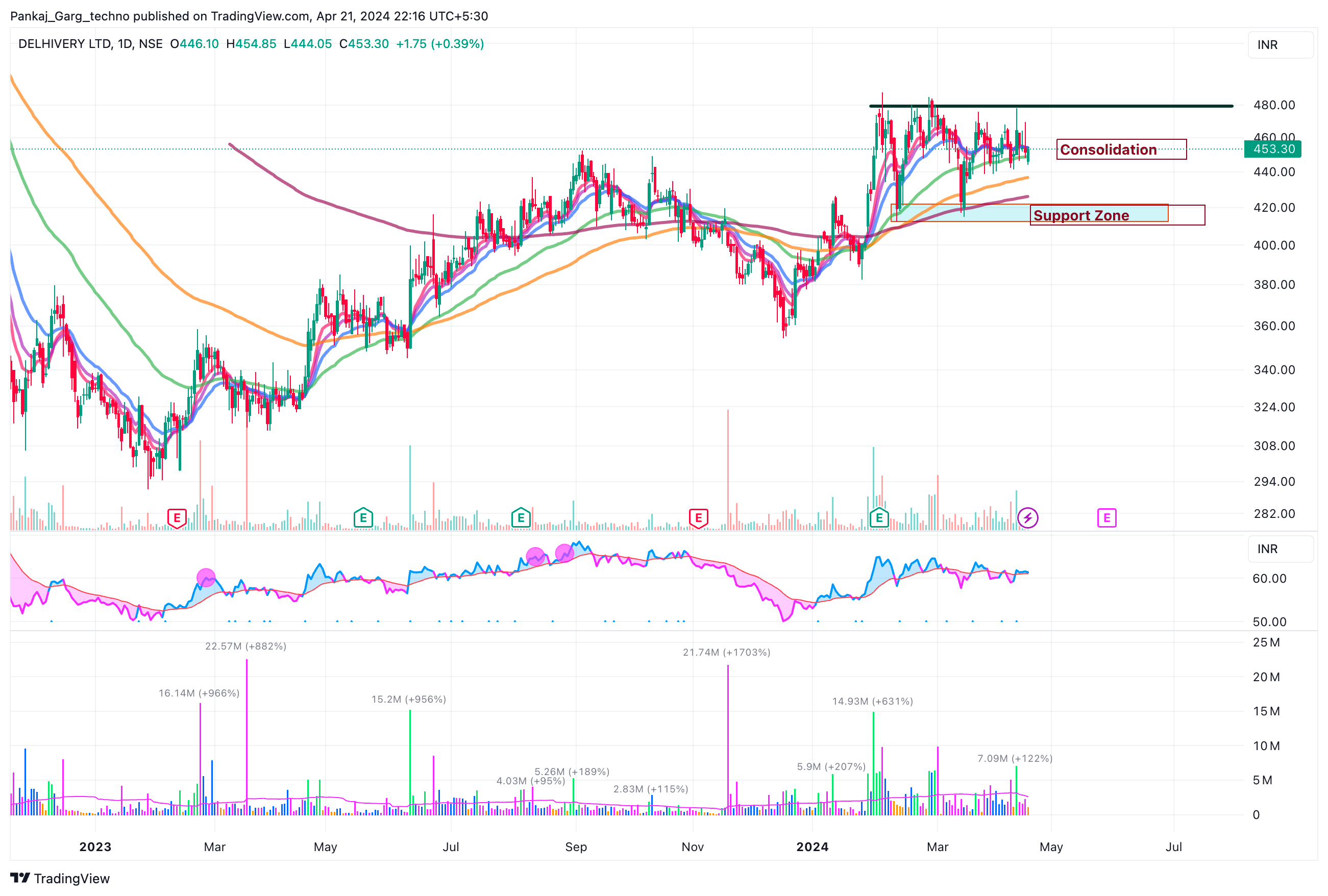Viewport: 1328px width, 896px height.
Task: Click the green earnings marker after May 2023
Action: 363,518
